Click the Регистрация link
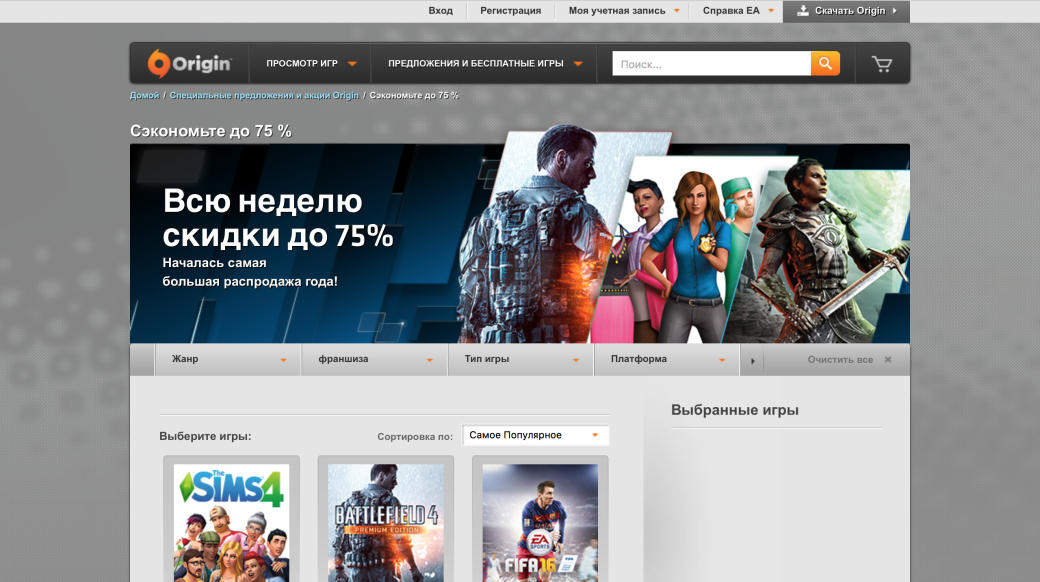 point(511,11)
